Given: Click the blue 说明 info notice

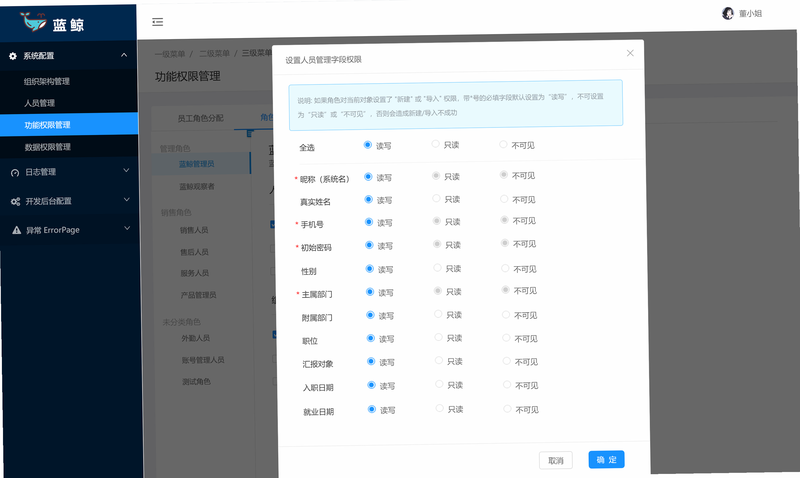Looking at the screenshot, I should 456,105.
